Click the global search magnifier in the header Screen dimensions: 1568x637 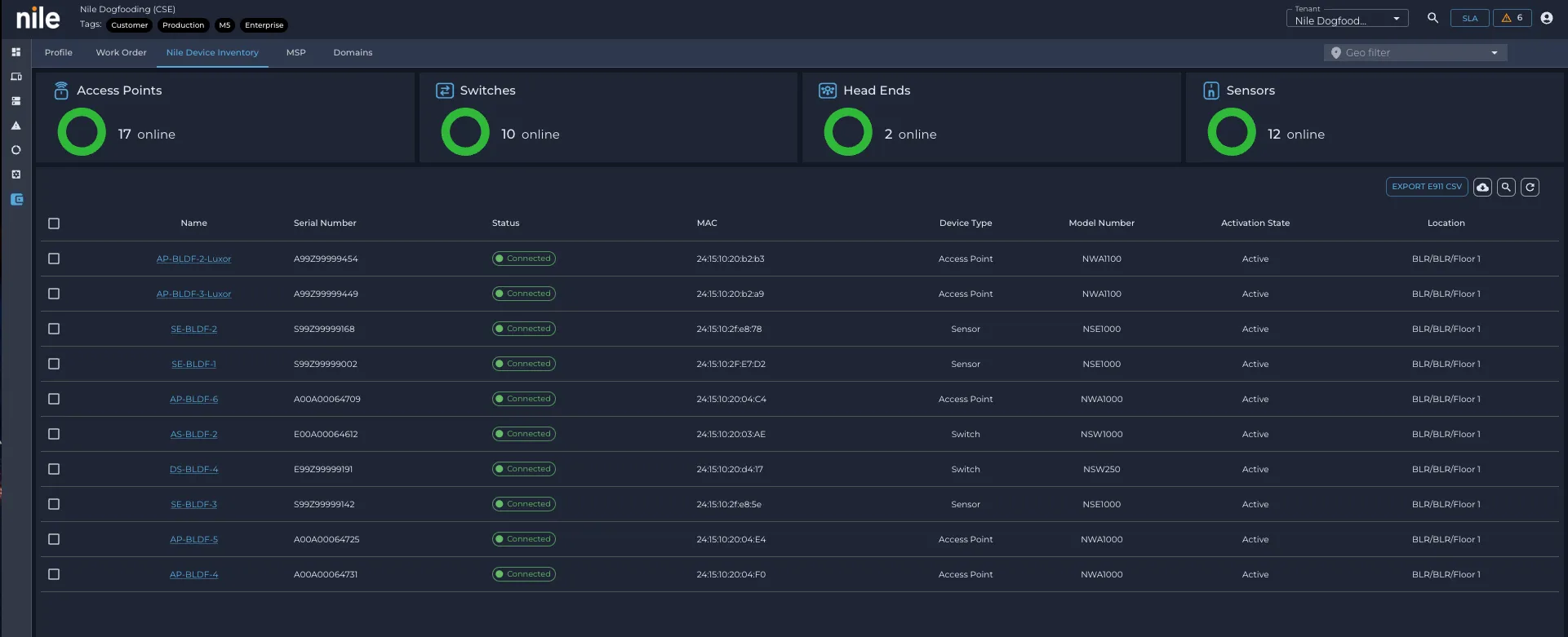(1433, 18)
